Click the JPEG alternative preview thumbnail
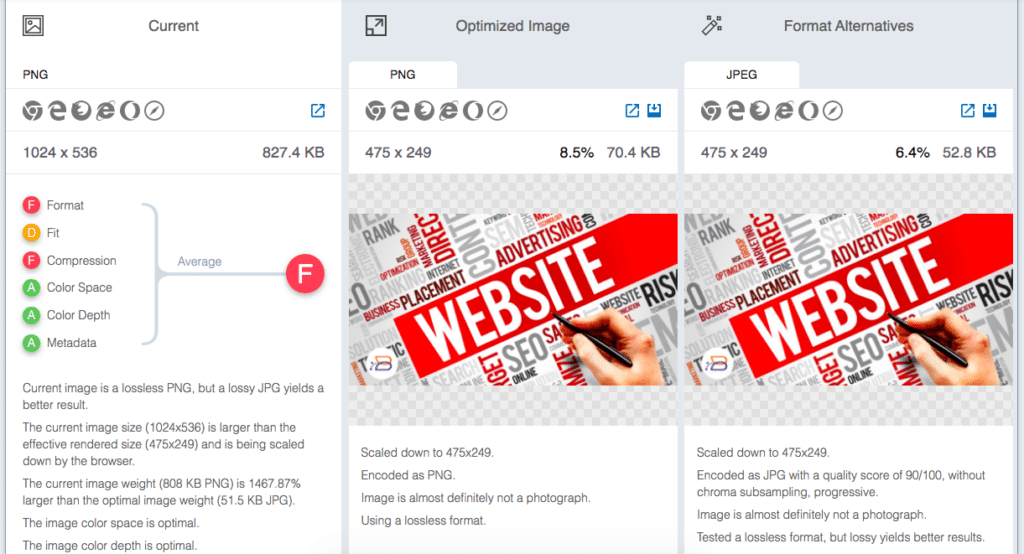Viewport: 1024px width, 554px height. (848, 299)
